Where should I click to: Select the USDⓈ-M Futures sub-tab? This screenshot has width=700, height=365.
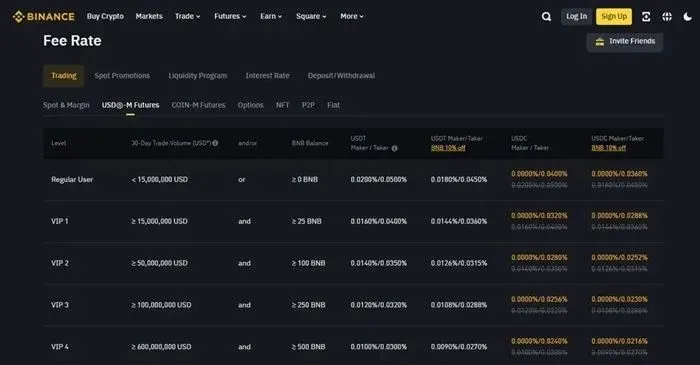130,105
